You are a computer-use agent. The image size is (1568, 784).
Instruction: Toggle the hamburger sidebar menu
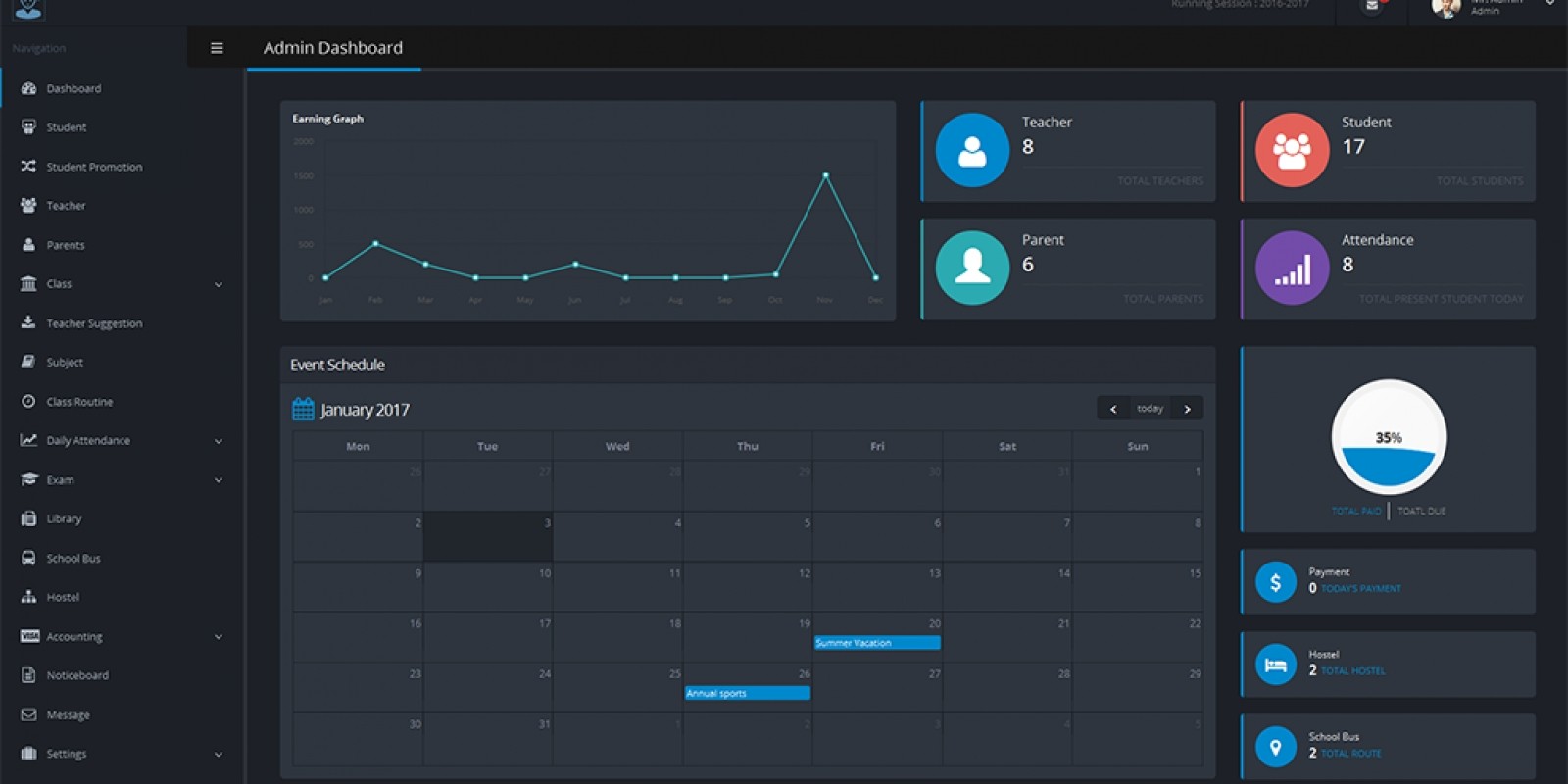click(x=217, y=48)
